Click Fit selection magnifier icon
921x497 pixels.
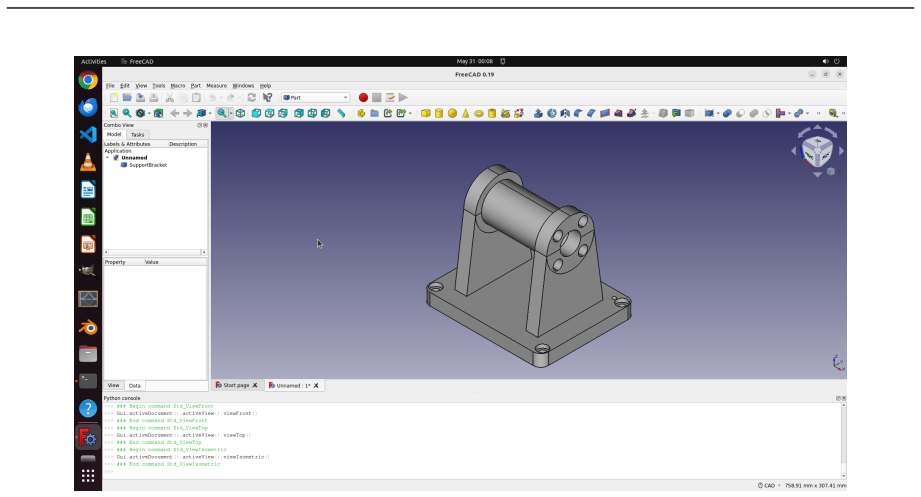tap(127, 113)
